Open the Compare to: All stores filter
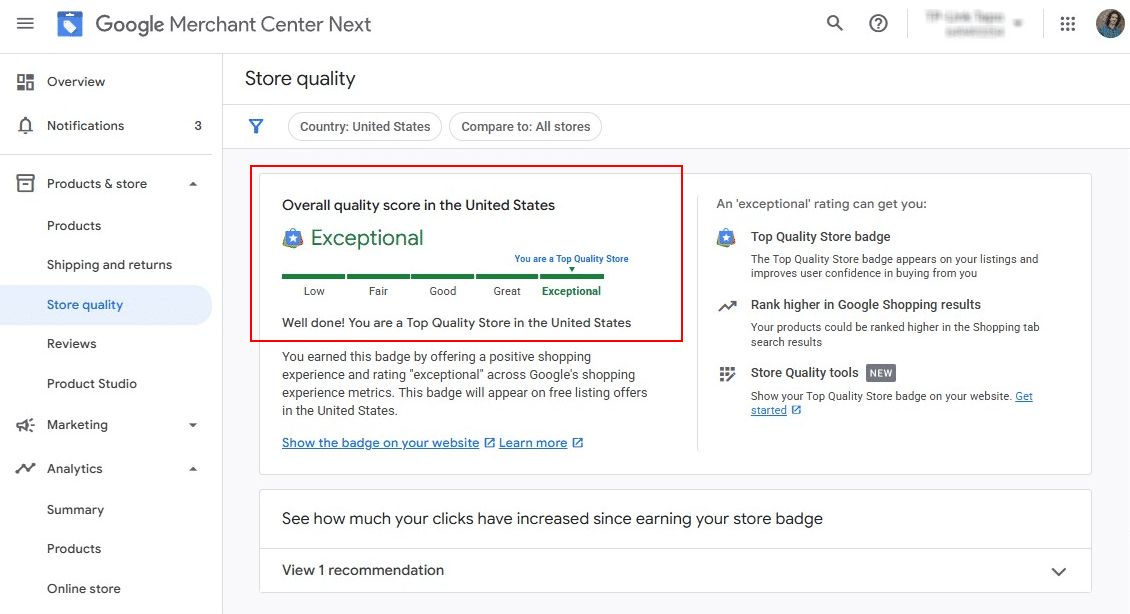The height and width of the screenshot is (614, 1130). pyautogui.click(x=526, y=126)
